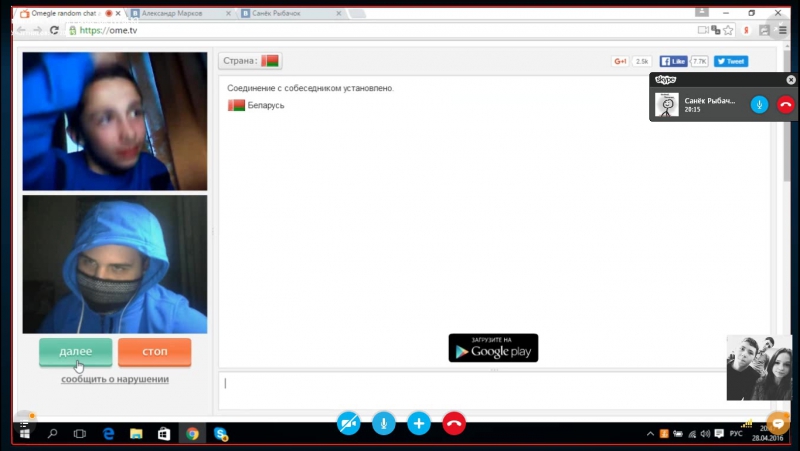
Task: Click stranger's webcam video
Action: pyautogui.click(x=115, y=121)
